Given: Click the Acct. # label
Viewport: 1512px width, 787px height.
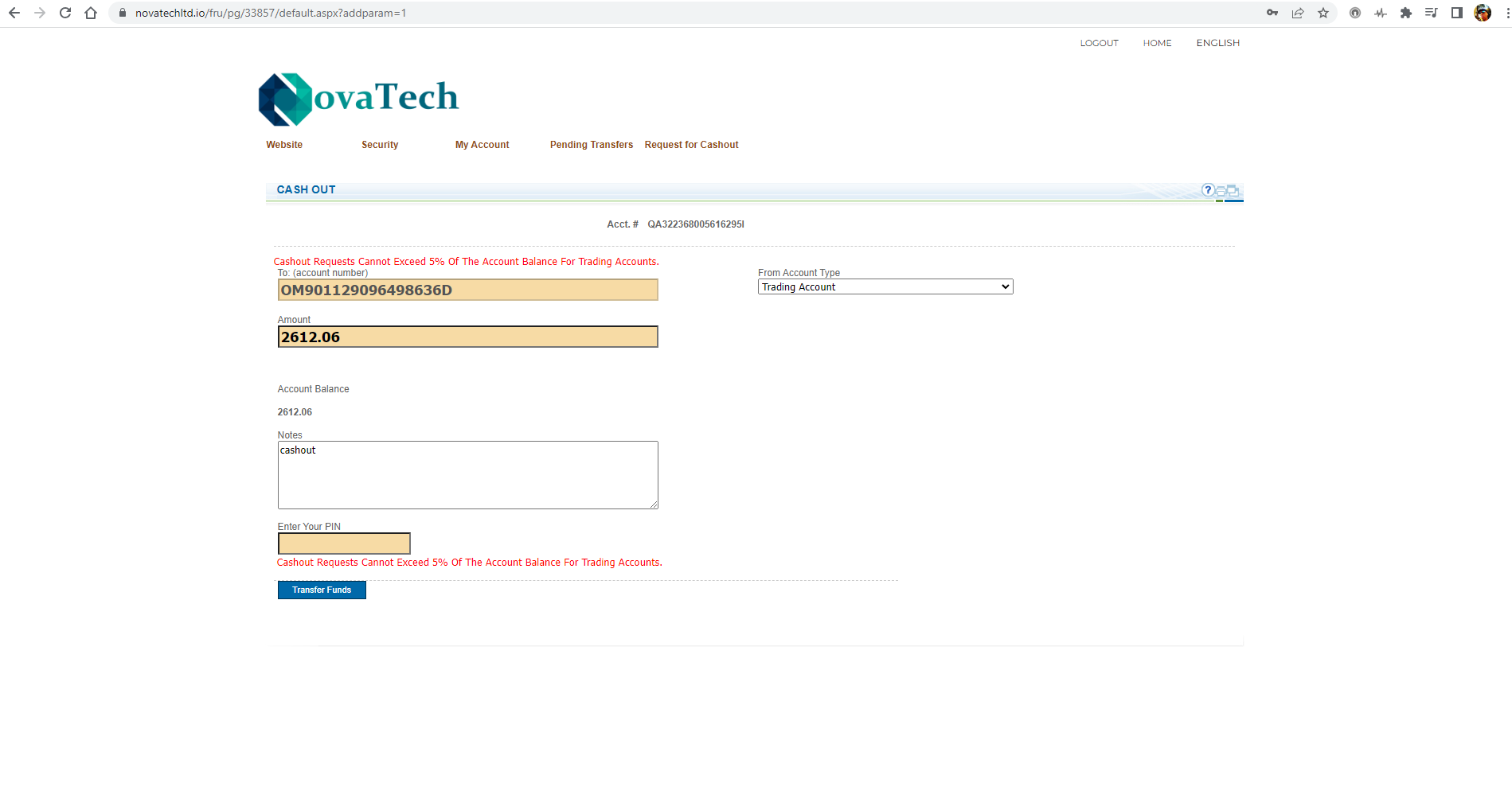Looking at the screenshot, I should point(623,224).
